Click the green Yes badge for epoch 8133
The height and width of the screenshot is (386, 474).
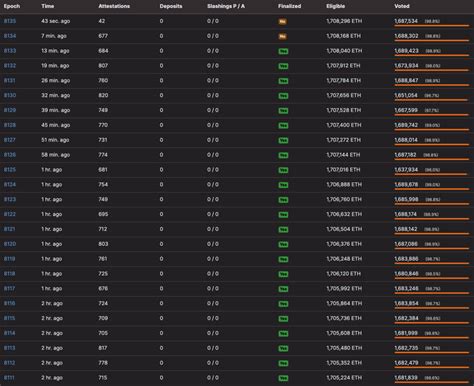pos(283,51)
